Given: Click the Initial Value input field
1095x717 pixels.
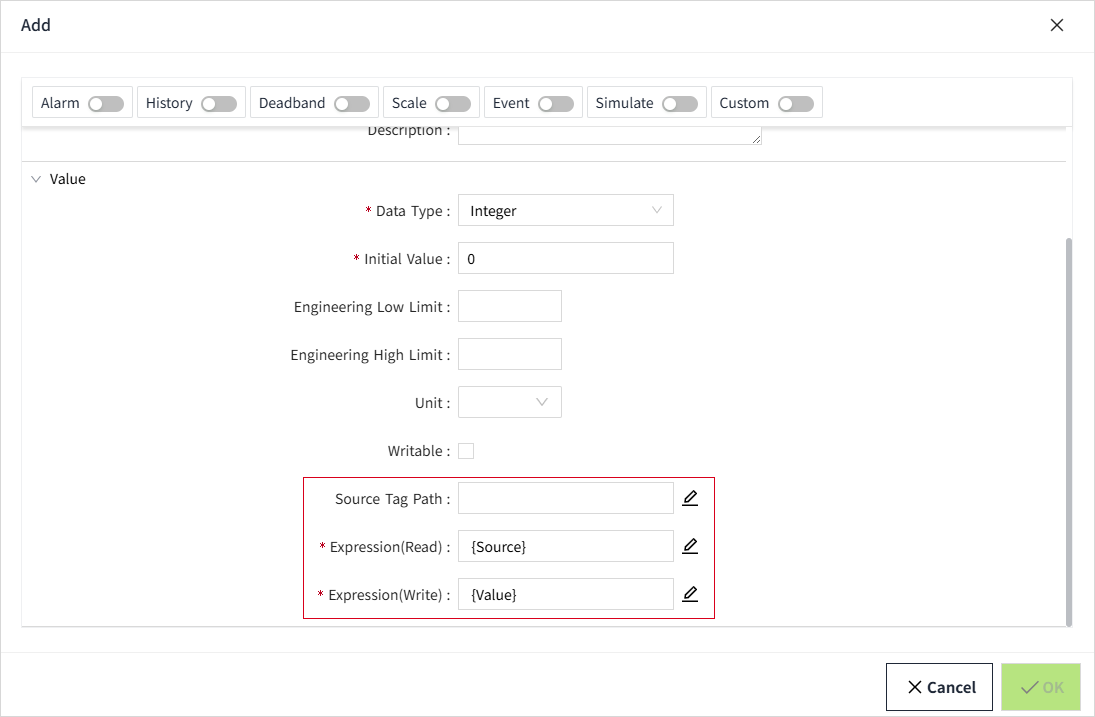Looking at the screenshot, I should pos(566,258).
